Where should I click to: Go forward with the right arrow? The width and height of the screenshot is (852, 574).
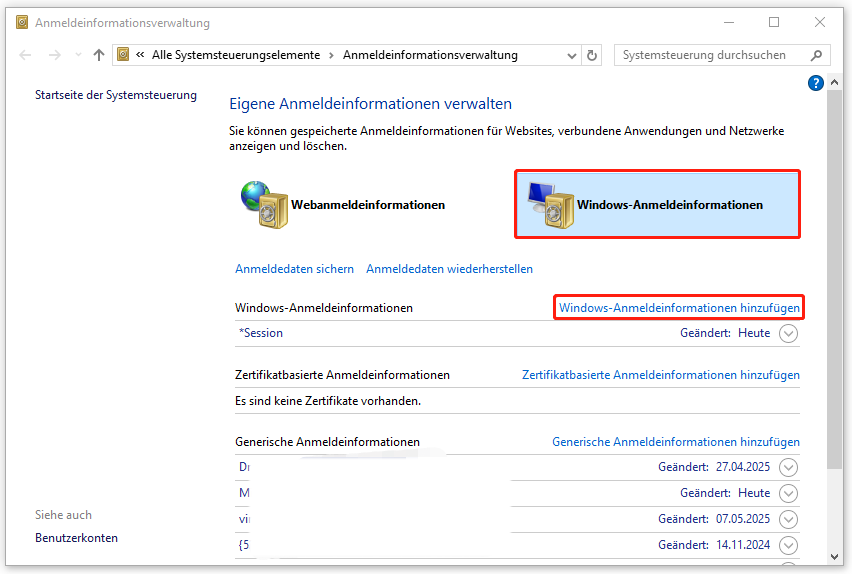click(x=54, y=55)
